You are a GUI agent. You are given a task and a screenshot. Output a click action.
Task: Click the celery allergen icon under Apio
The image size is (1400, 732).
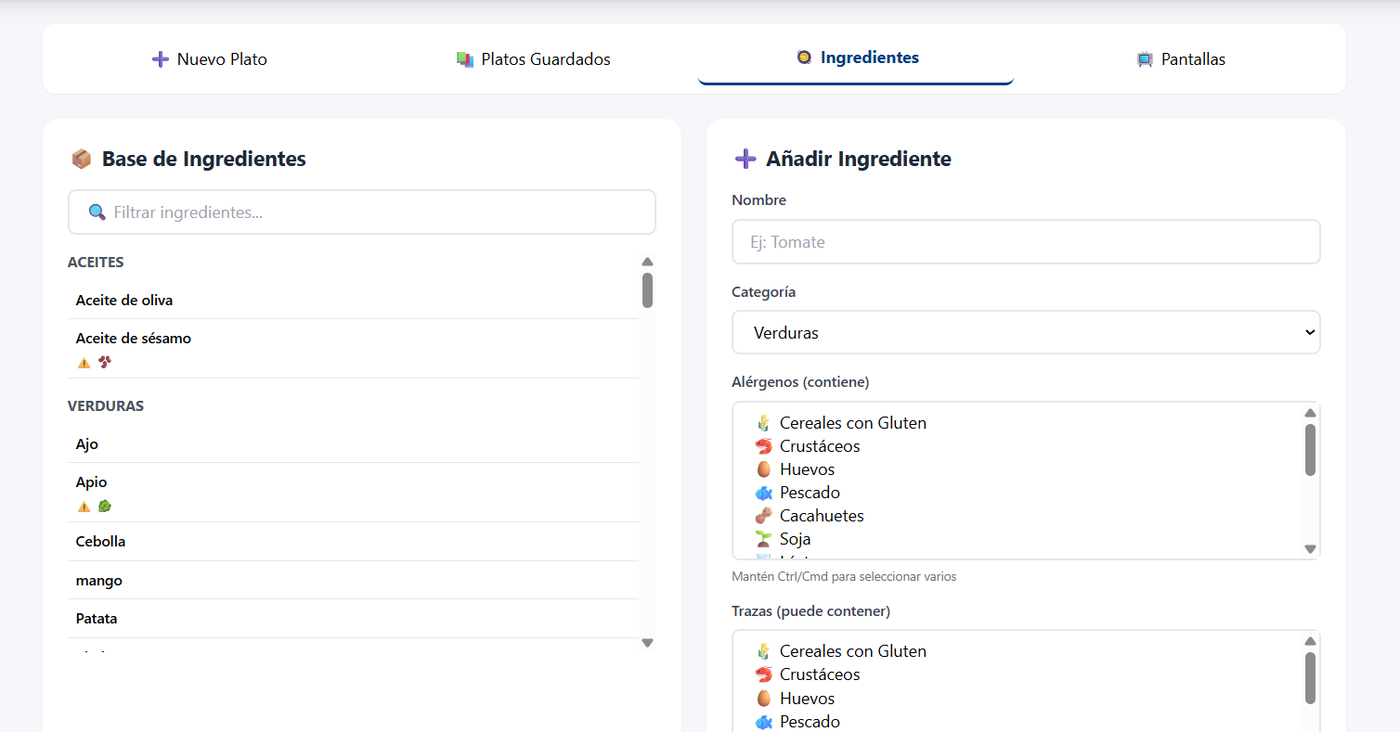[104, 506]
